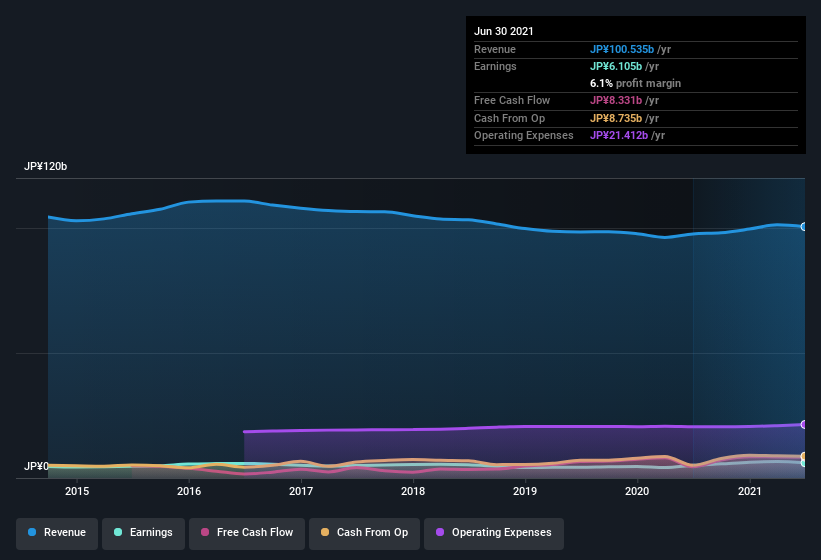Select the 2017 x-axis label

(x=301, y=491)
